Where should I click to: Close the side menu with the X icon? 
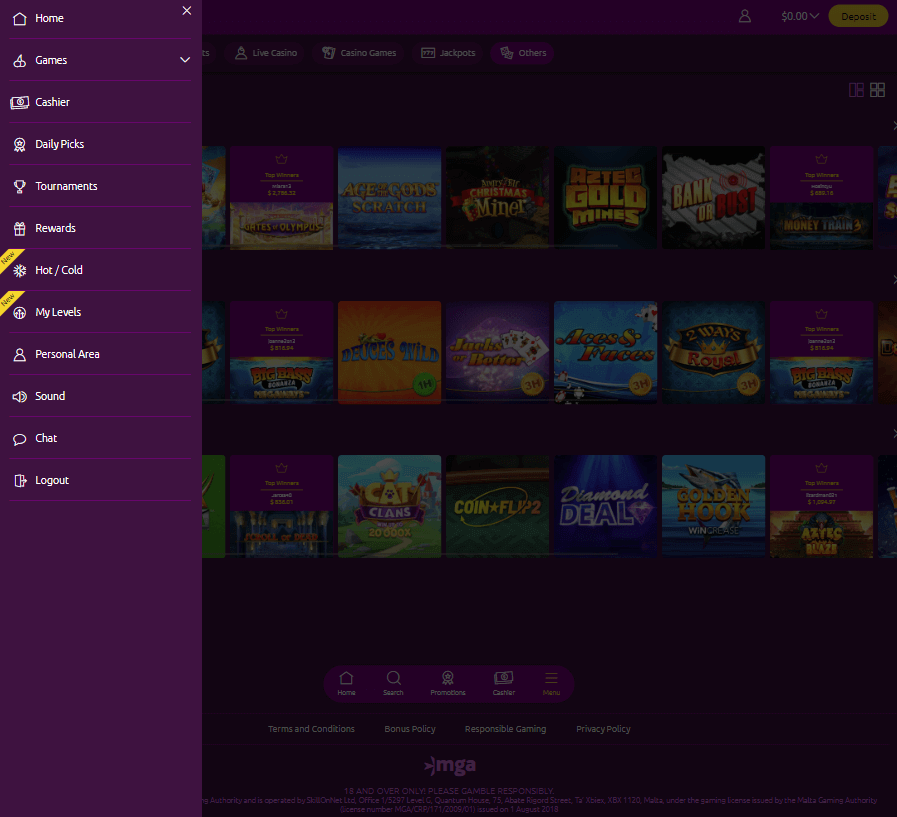coord(186,10)
